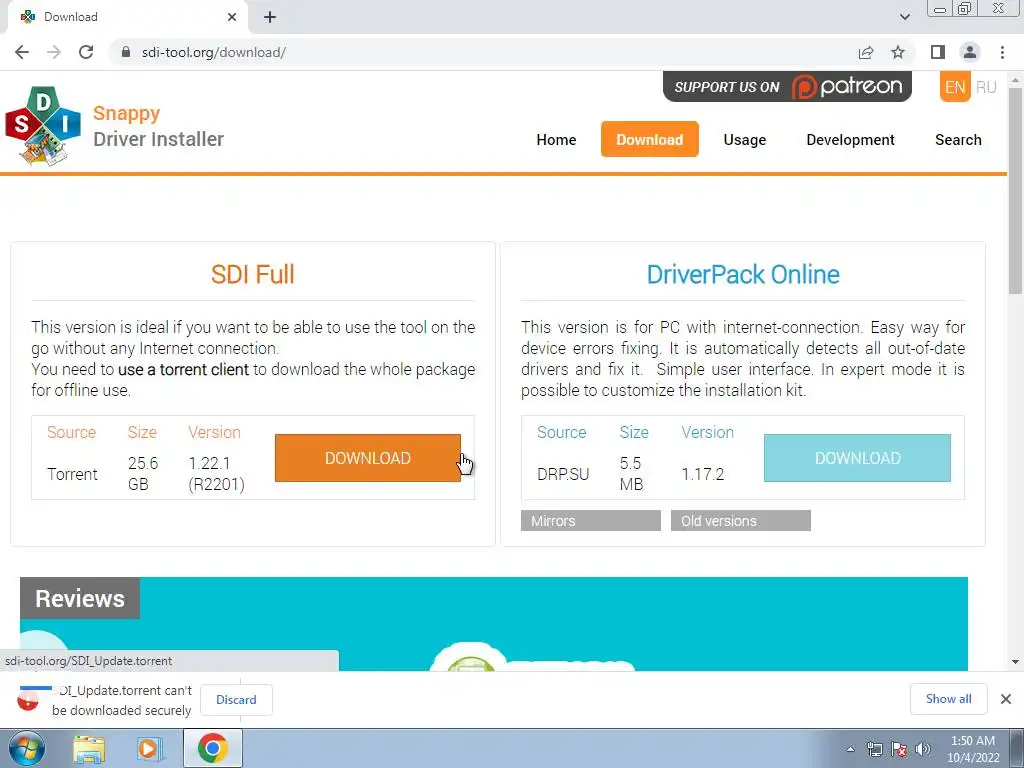Click the 'use a torrent client' link
The height and width of the screenshot is (768, 1024).
coord(184,370)
